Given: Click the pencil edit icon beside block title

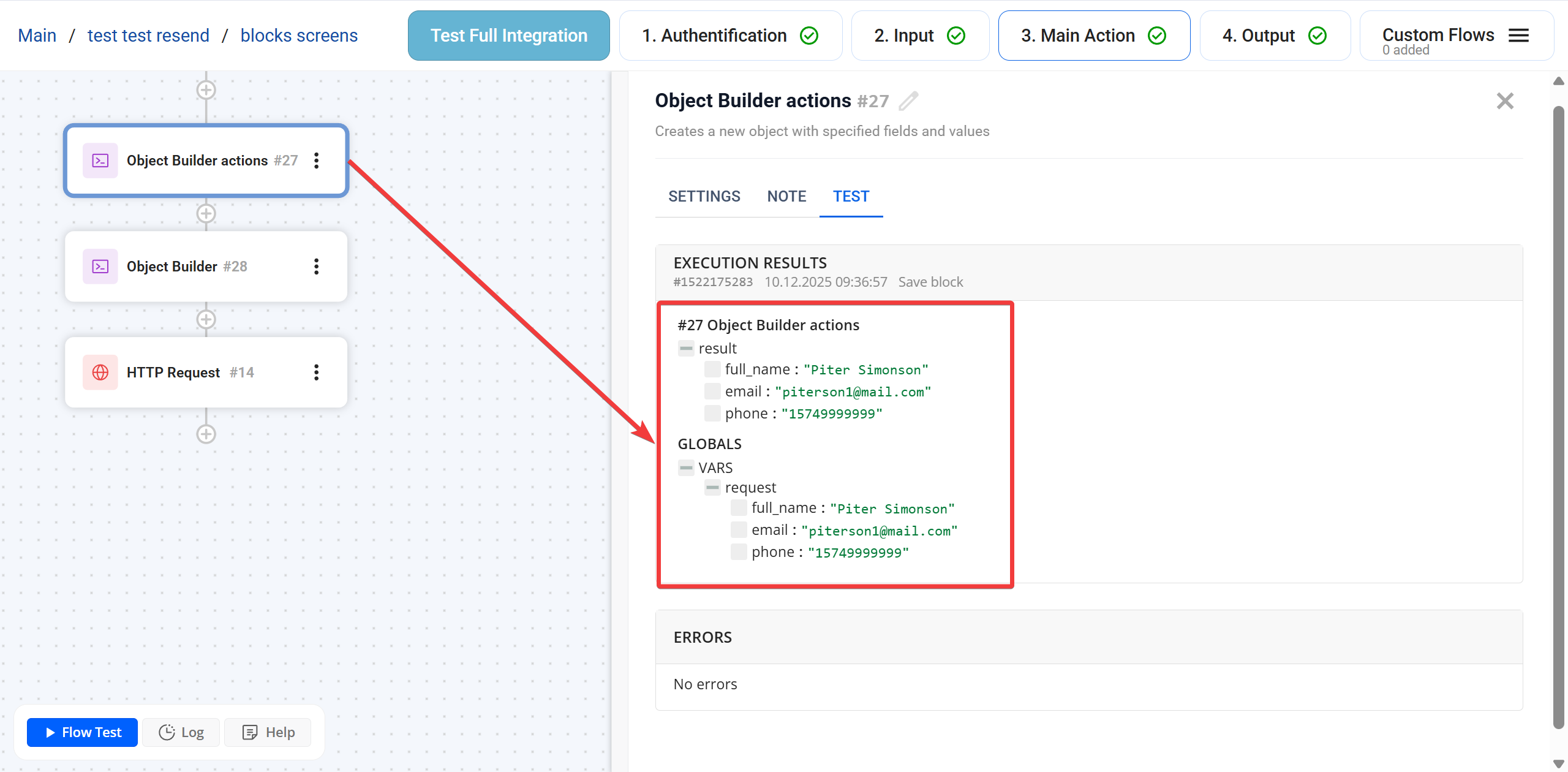Looking at the screenshot, I should (x=908, y=100).
